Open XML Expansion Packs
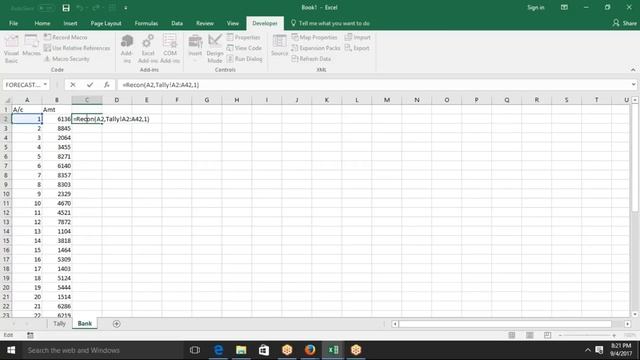 point(316,48)
